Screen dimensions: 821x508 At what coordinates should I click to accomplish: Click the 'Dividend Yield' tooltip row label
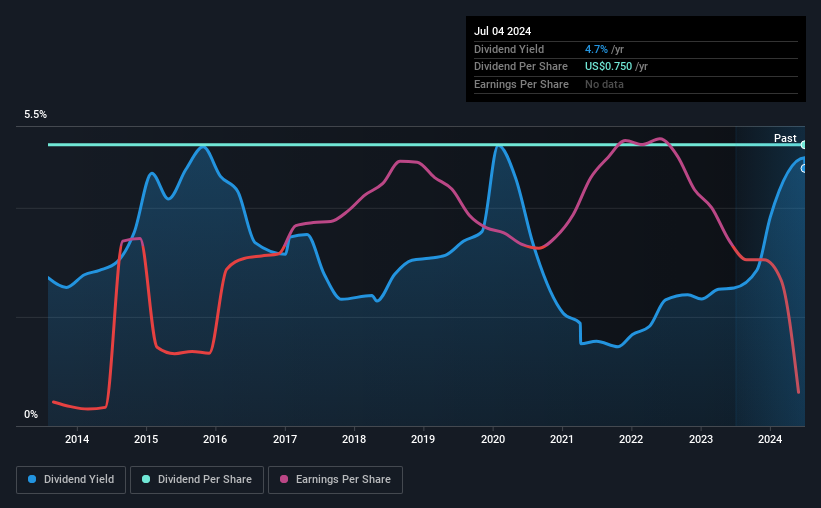(509, 49)
